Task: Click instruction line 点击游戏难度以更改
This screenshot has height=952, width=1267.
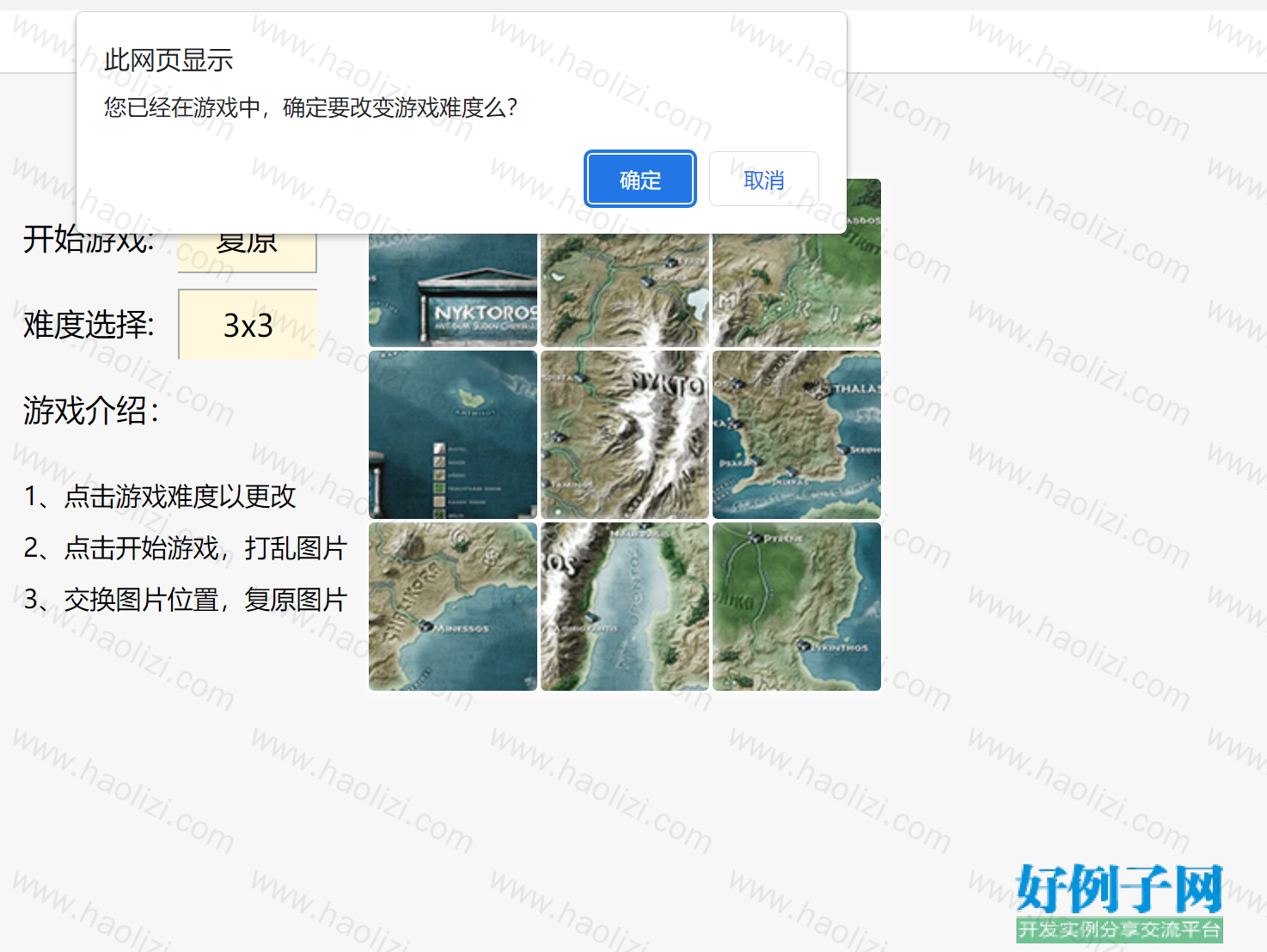Action: click(161, 497)
